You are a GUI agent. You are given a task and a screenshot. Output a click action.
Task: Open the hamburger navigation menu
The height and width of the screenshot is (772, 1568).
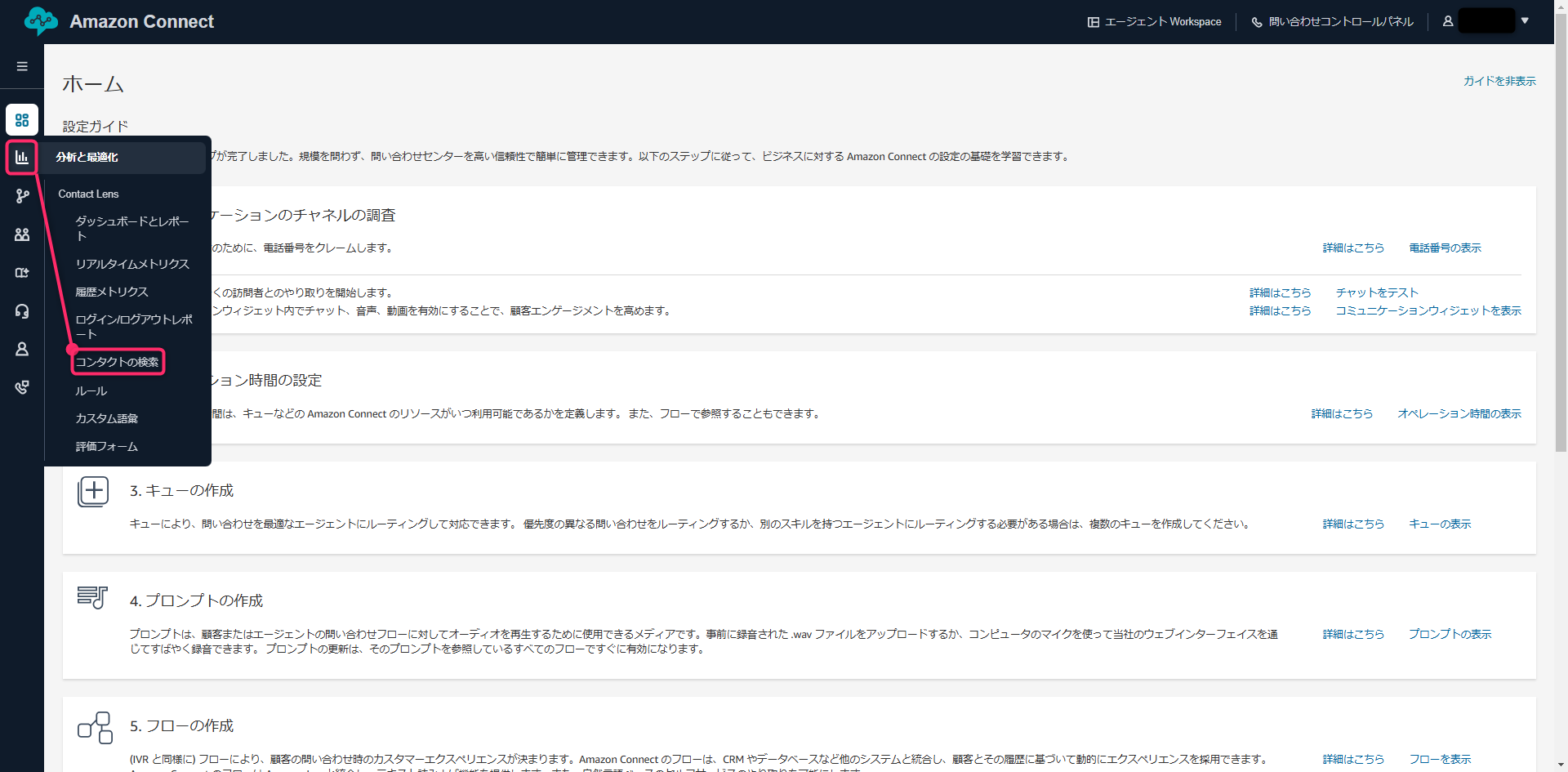[22, 66]
